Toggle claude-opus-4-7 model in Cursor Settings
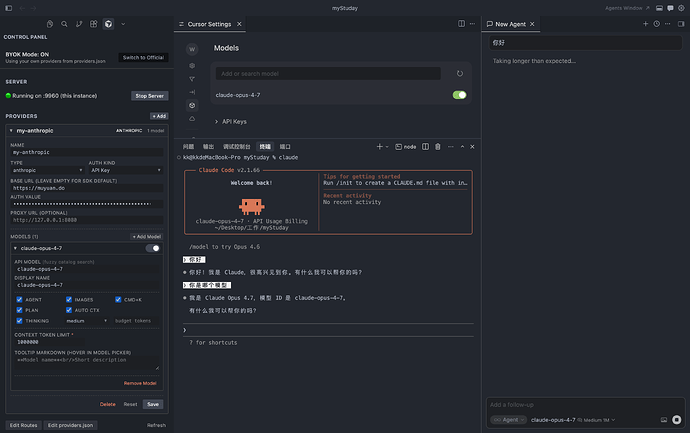690x433 pixels. coord(459,95)
